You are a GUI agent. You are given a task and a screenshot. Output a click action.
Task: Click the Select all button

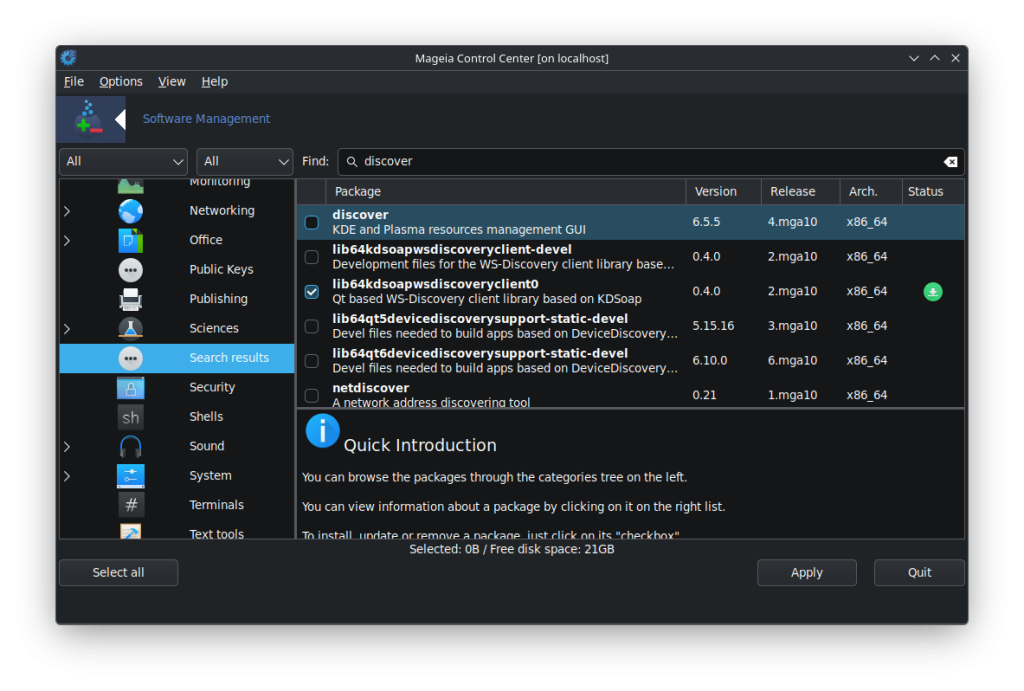[118, 572]
